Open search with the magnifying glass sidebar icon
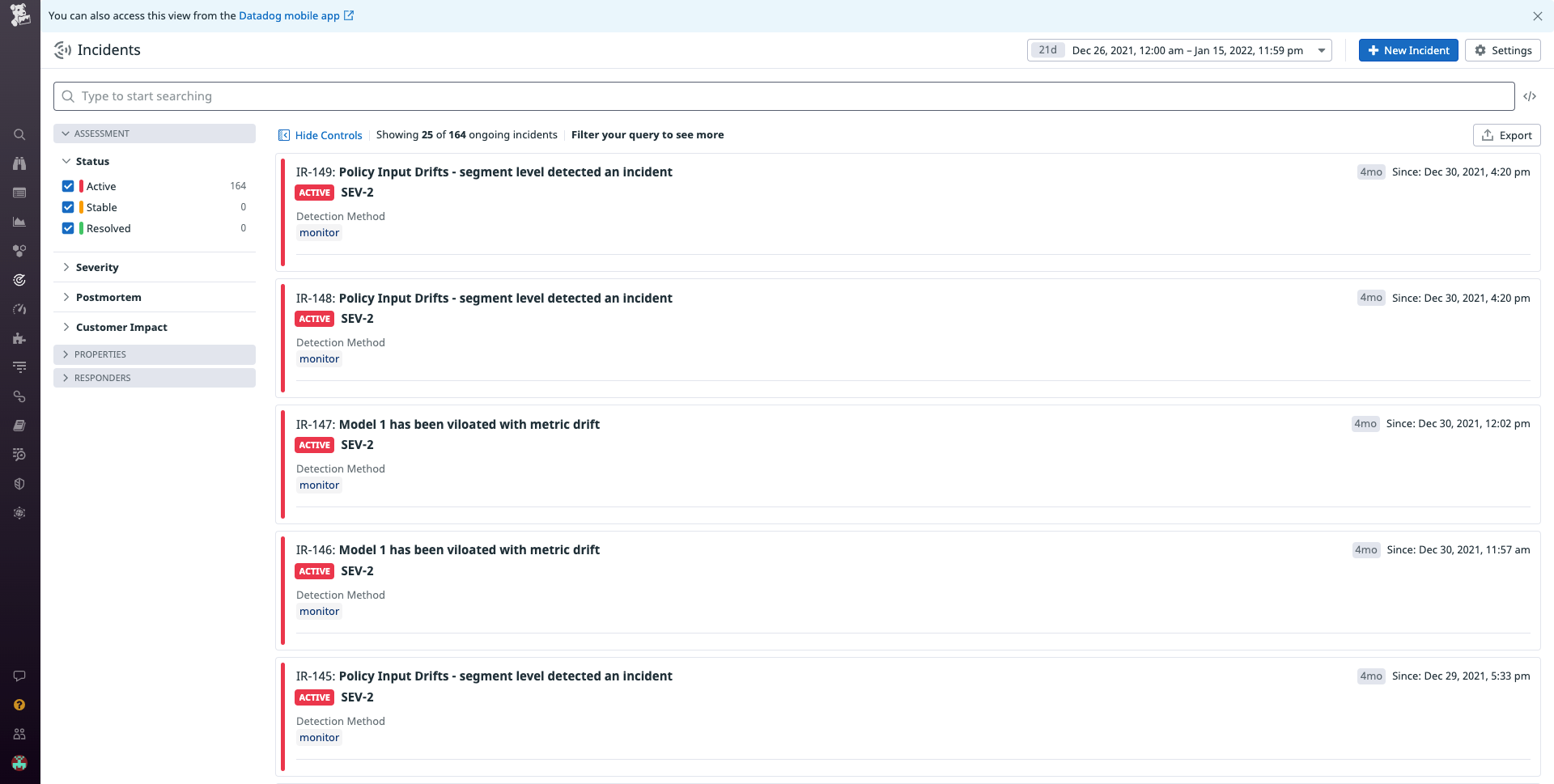This screenshot has width=1554, height=784. 19,134
